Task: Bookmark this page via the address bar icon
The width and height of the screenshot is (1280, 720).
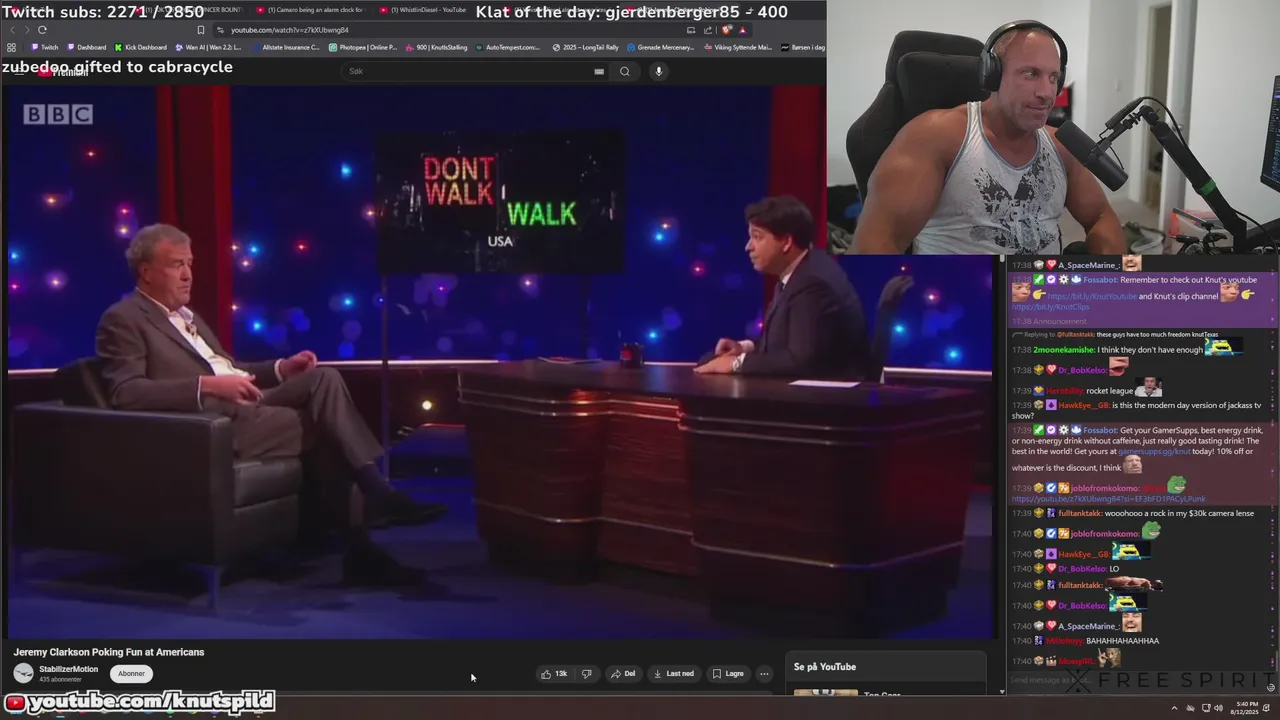Action: (201, 30)
